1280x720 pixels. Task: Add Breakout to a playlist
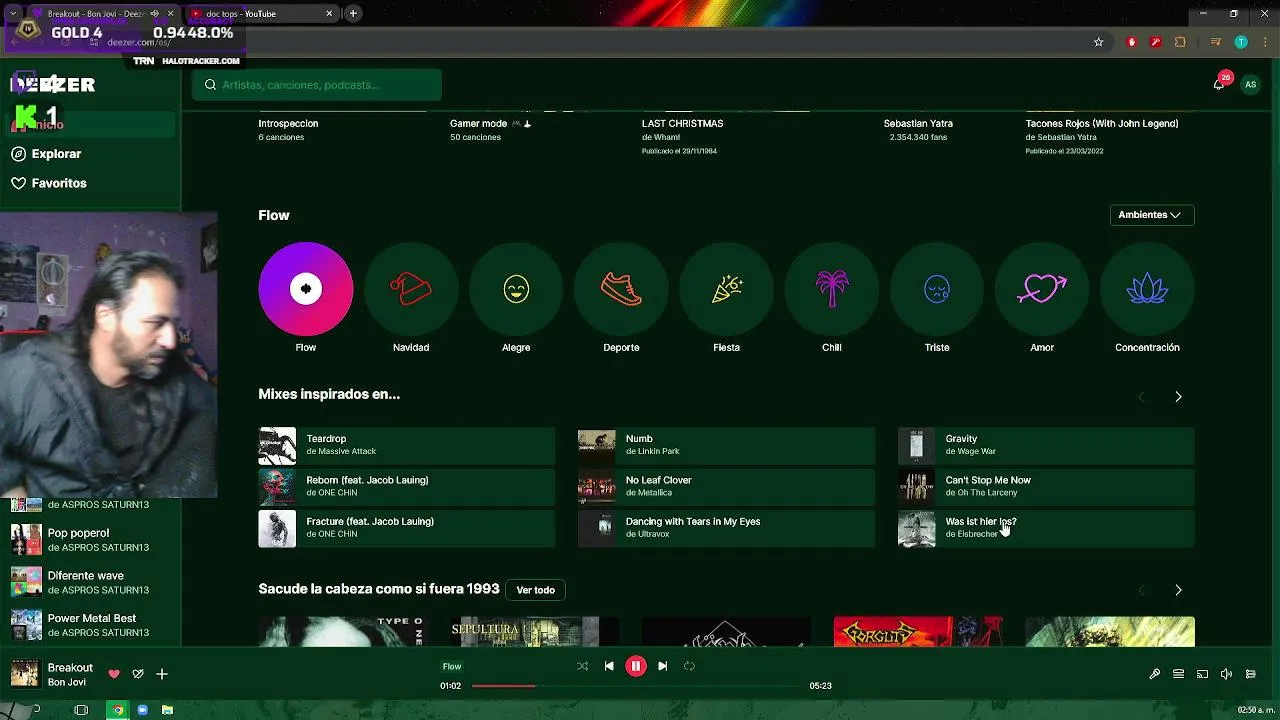coord(161,674)
